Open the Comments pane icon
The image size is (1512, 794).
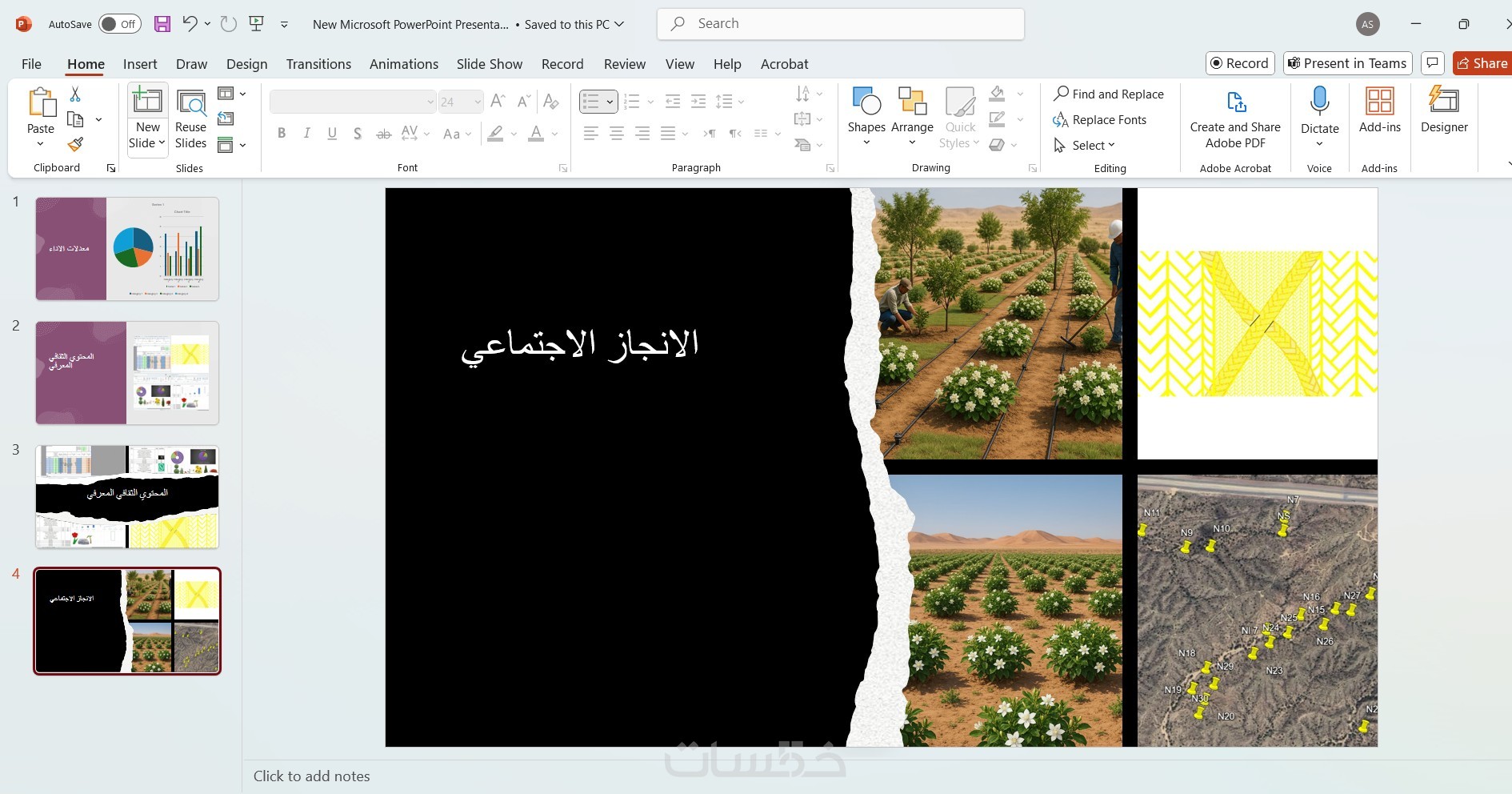coord(1433,63)
